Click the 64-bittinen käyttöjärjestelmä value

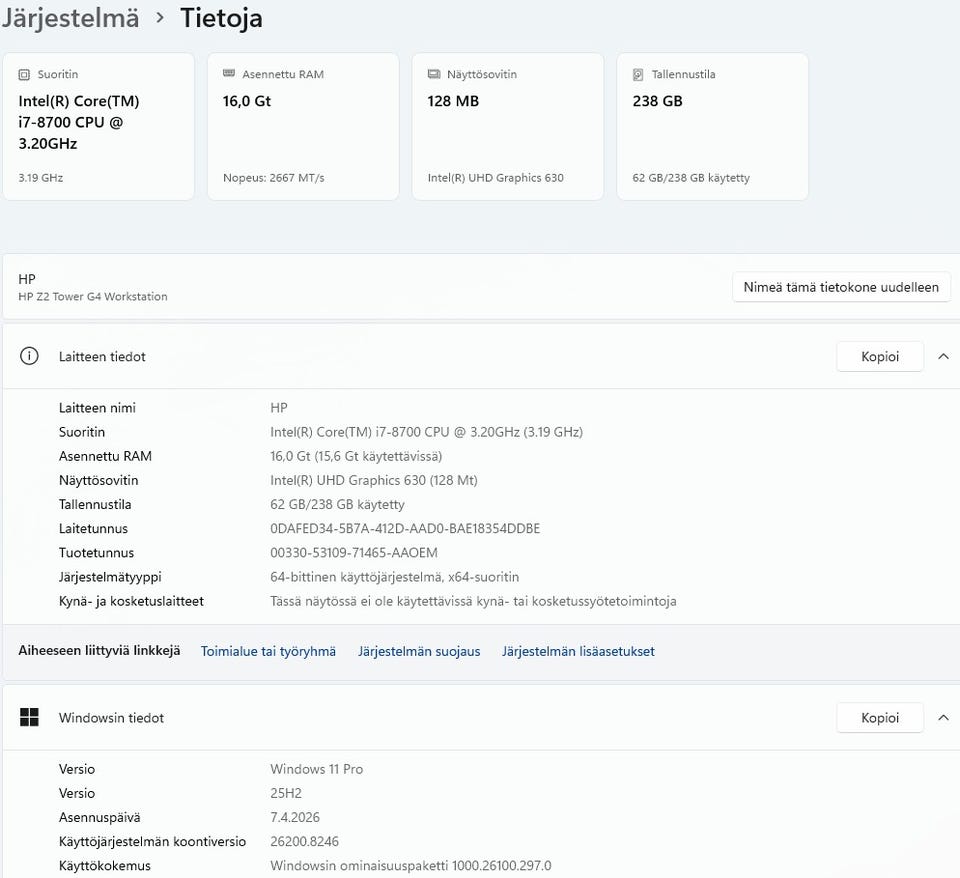tap(394, 577)
